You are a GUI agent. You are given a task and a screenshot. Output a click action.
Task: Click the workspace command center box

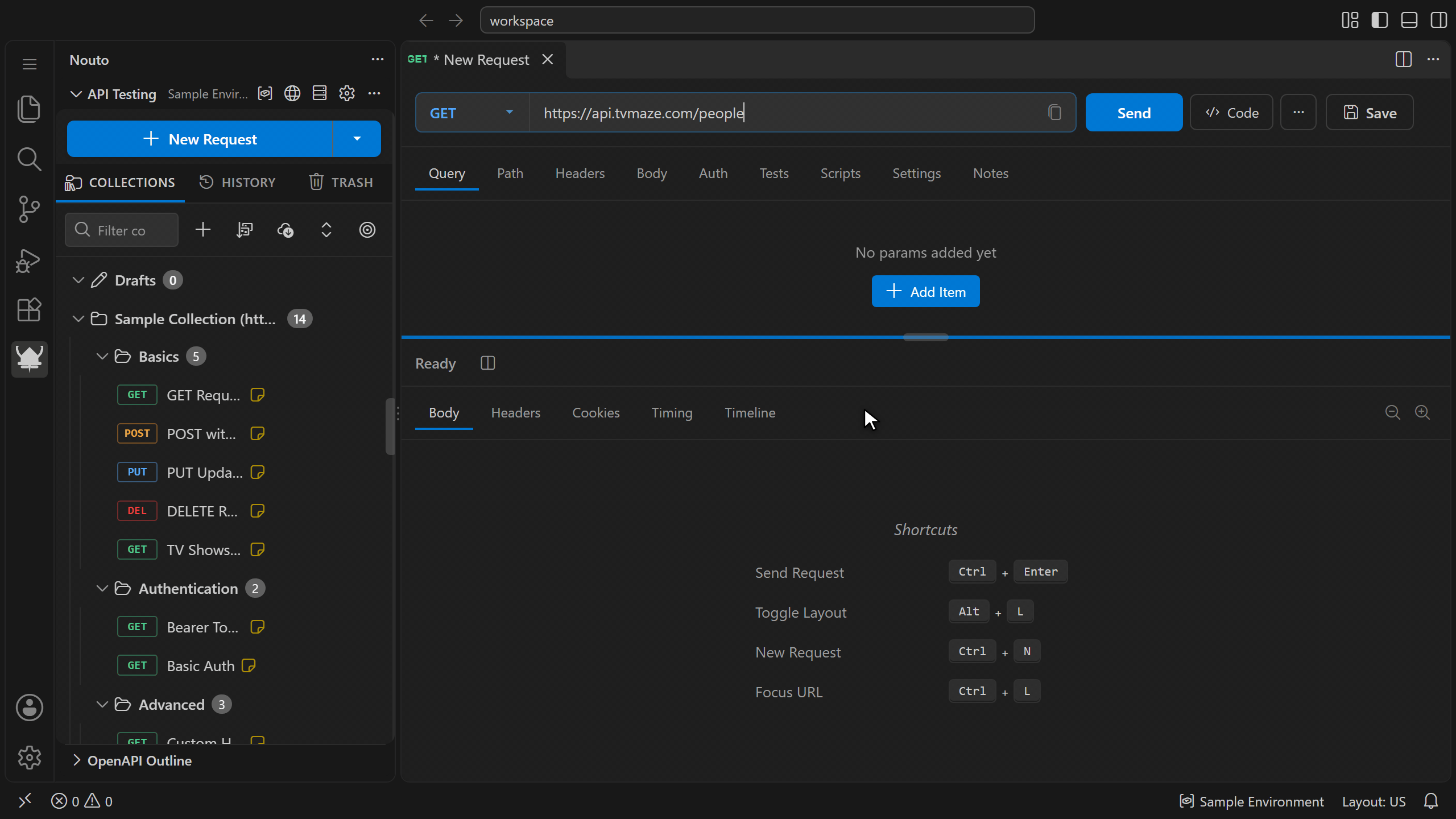(757, 20)
